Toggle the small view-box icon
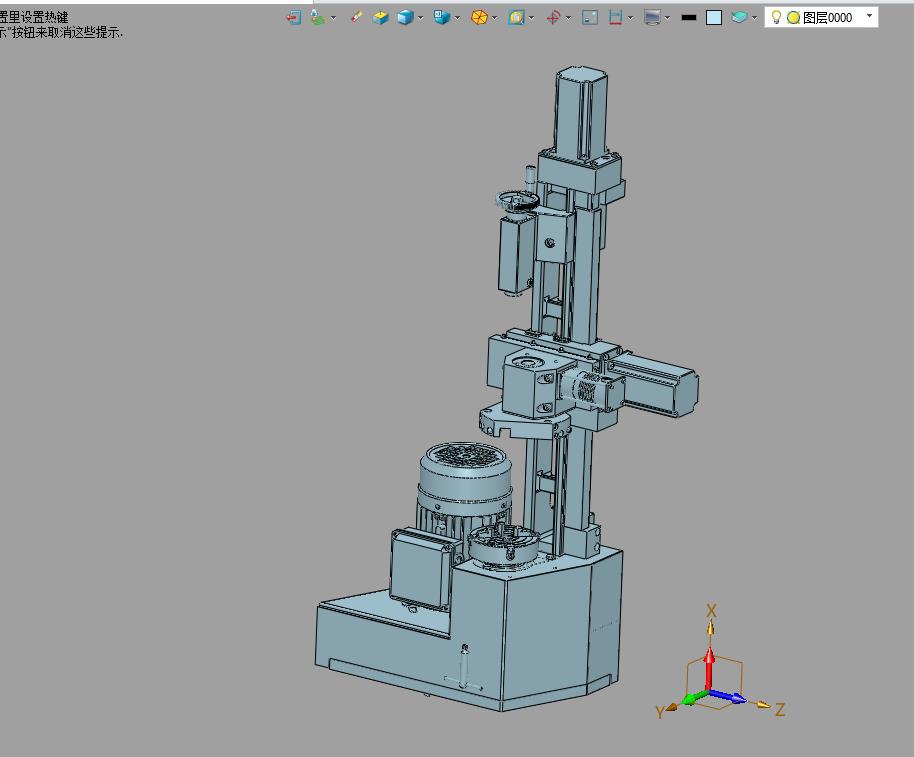This screenshot has height=757, width=914. [x=590, y=17]
